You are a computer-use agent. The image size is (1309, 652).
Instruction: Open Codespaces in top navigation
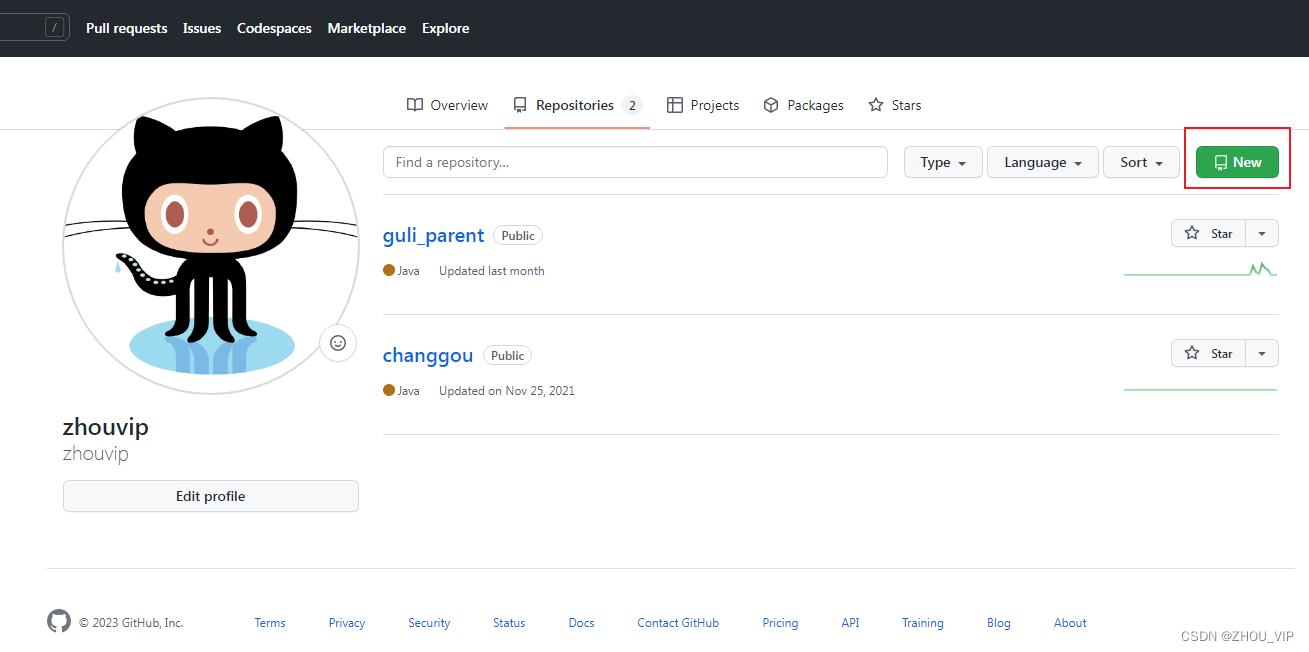click(x=274, y=28)
